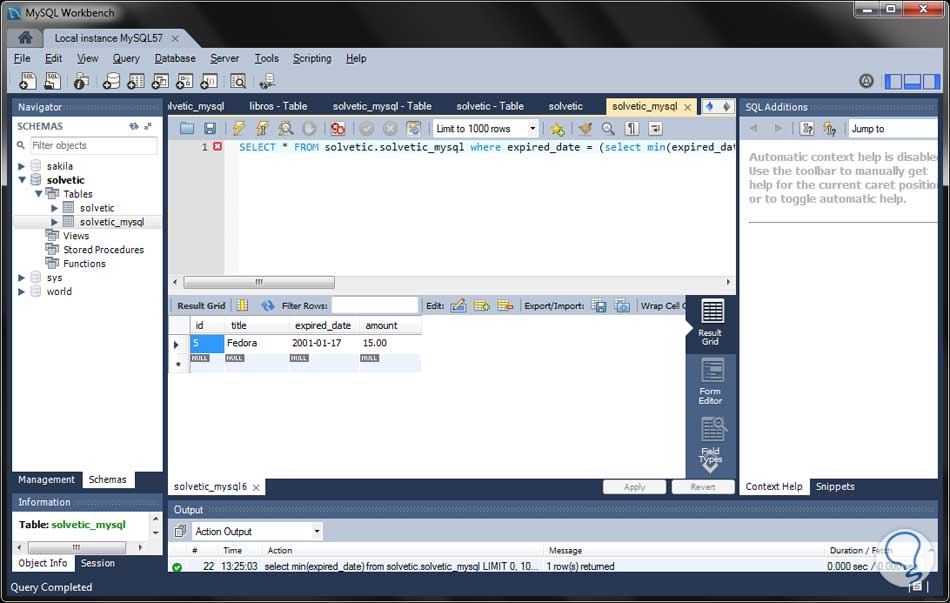The height and width of the screenshot is (603, 950).
Task: Open the Query menu
Action: point(126,58)
